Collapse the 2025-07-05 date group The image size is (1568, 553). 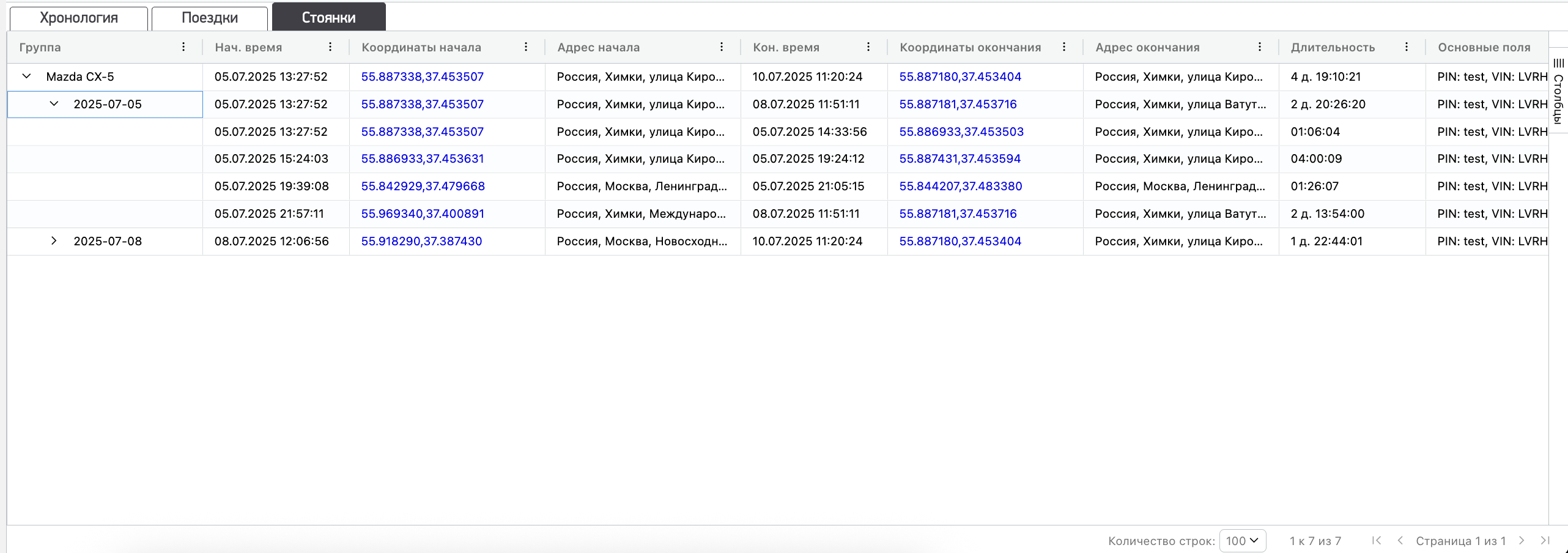click(54, 104)
